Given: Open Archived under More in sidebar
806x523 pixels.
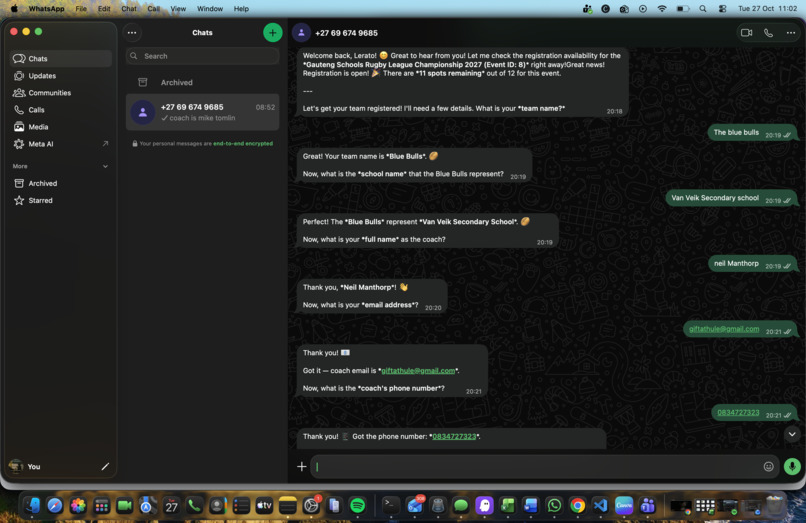Looking at the screenshot, I should click(61, 183).
